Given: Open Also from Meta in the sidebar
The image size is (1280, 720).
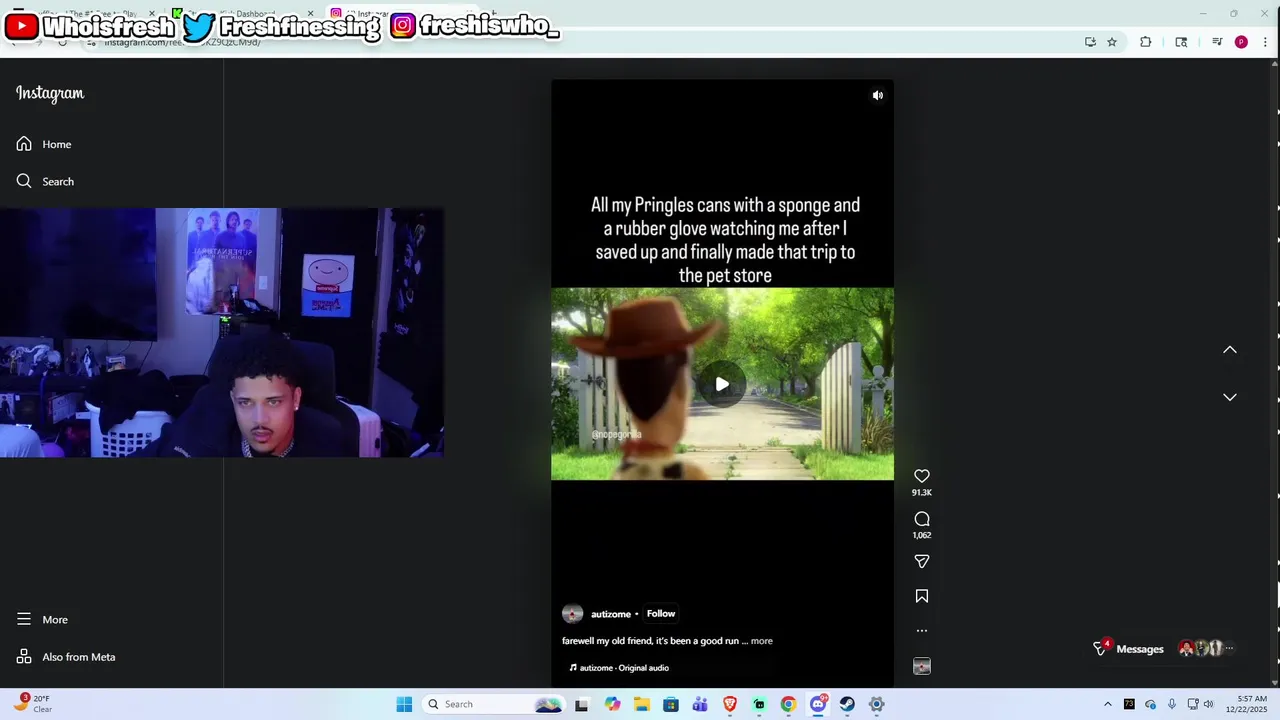Looking at the screenshot, I should 66,657.
